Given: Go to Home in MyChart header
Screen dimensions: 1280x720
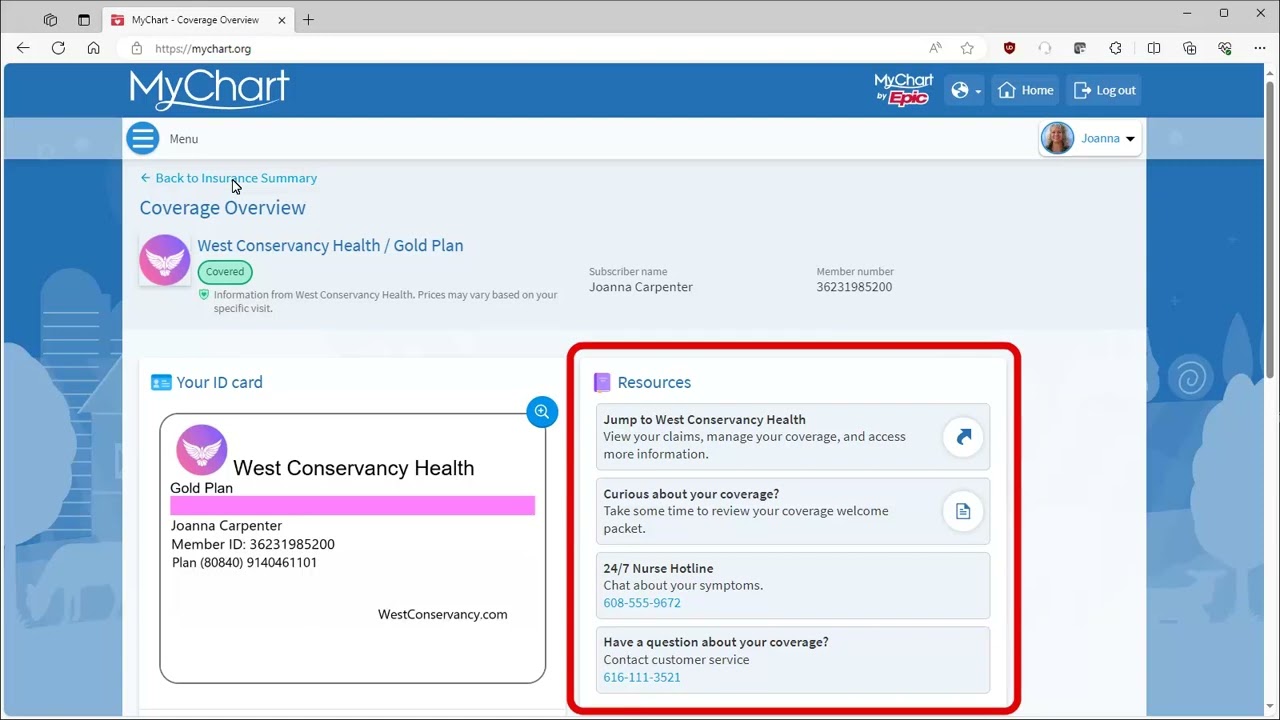Looking at the screenshot, I should click(1025, 90).
